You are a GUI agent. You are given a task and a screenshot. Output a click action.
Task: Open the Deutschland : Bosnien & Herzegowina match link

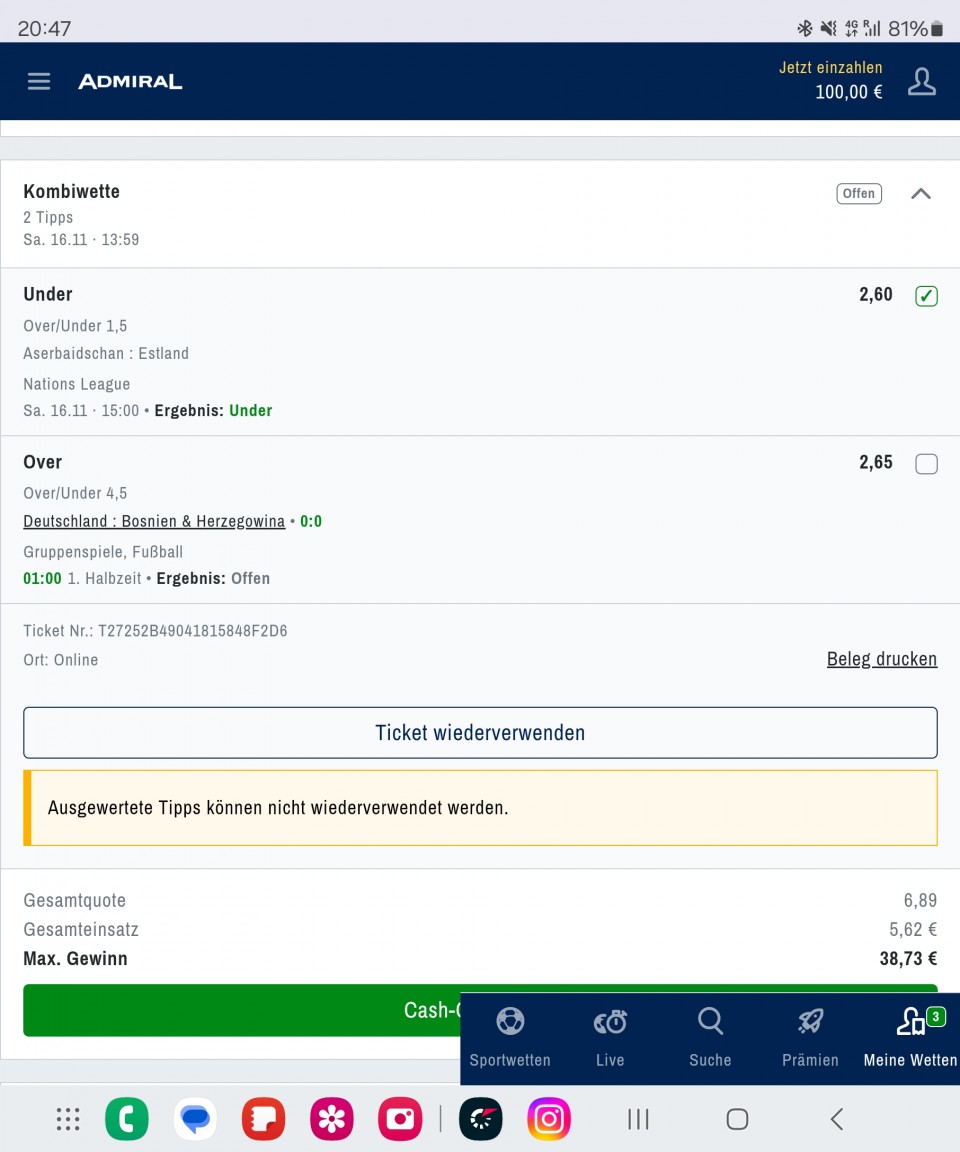point(154,521)
